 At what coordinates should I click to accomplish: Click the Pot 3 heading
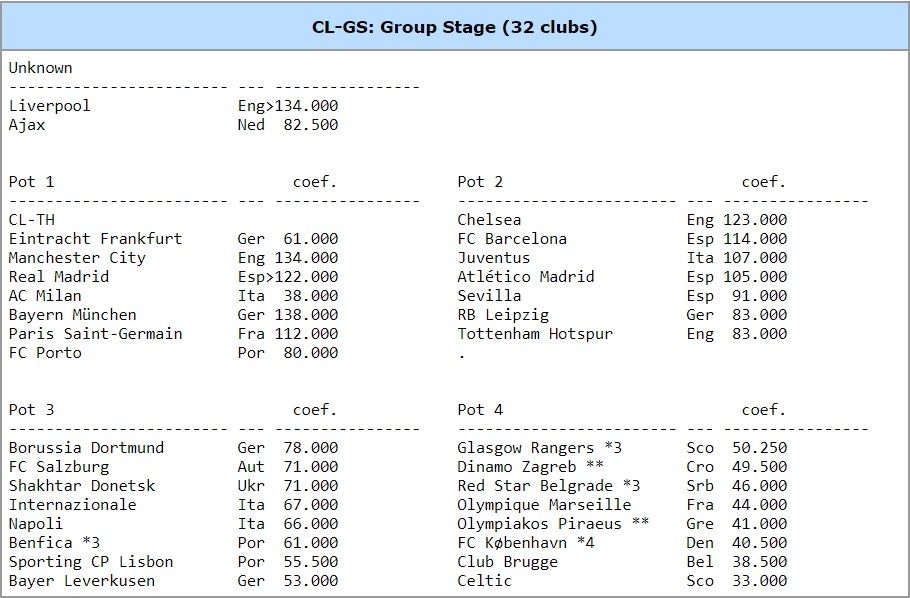tap(31, 410)
